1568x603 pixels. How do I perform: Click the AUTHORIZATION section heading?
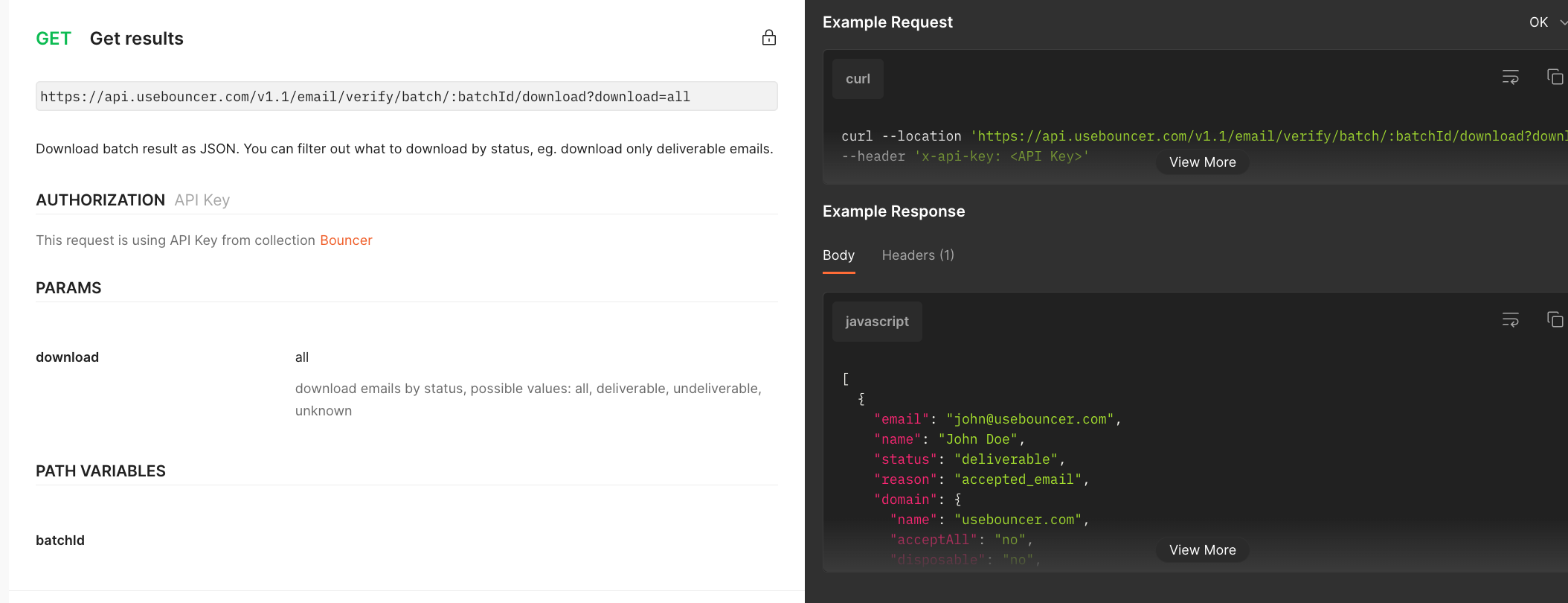[x=100, y=200]
